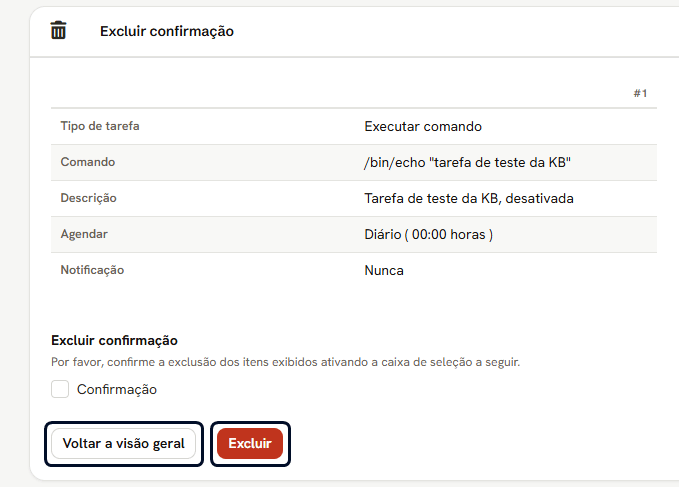Select the 'Comando' row label

coord(88,162)
